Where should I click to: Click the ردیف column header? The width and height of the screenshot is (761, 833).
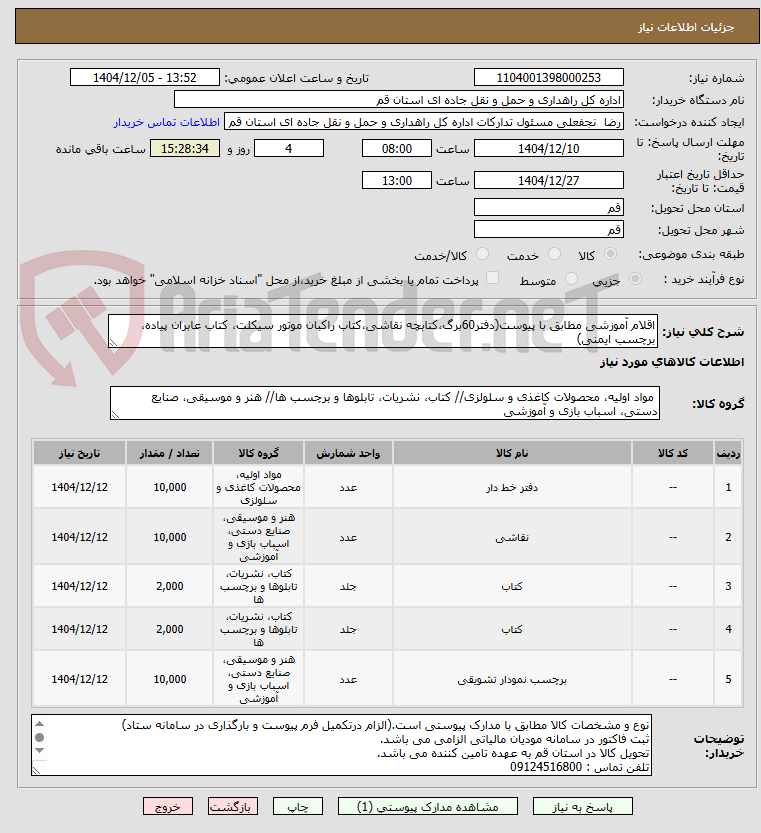728,453
